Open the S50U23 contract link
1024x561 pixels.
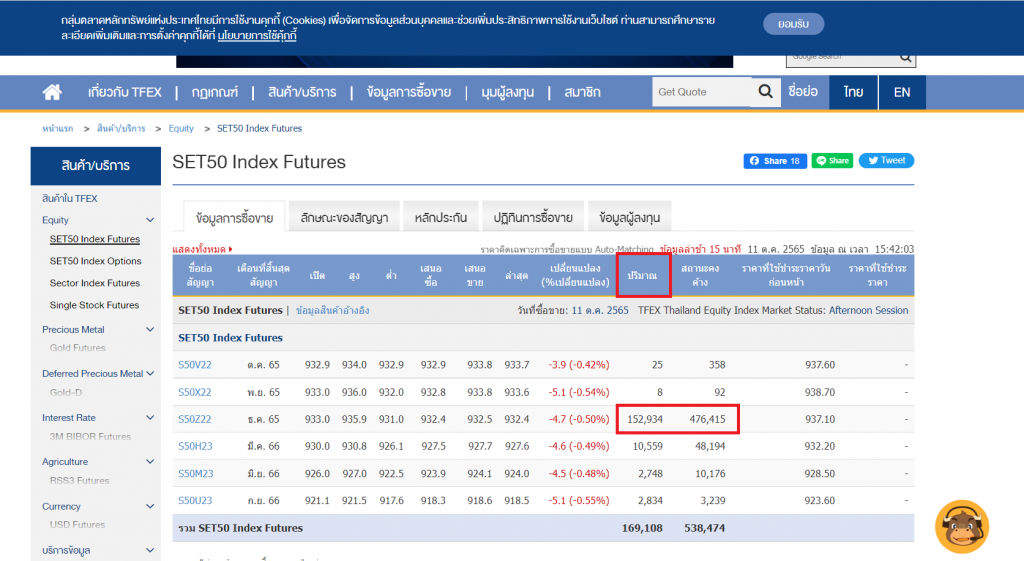195,501
